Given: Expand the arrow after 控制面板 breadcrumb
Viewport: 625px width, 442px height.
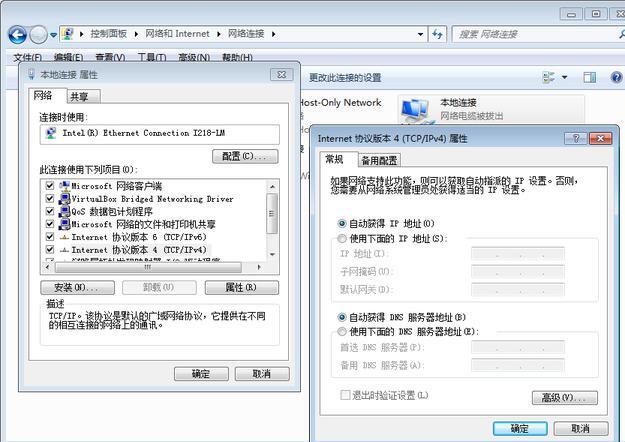Looking at the screenshot, I should pos(136,34).
